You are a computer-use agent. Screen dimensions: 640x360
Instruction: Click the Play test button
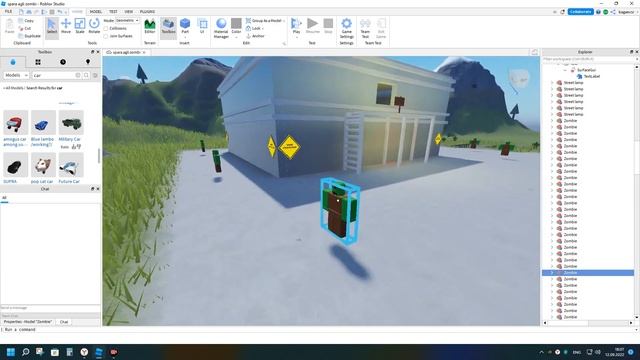pos(296,25)
